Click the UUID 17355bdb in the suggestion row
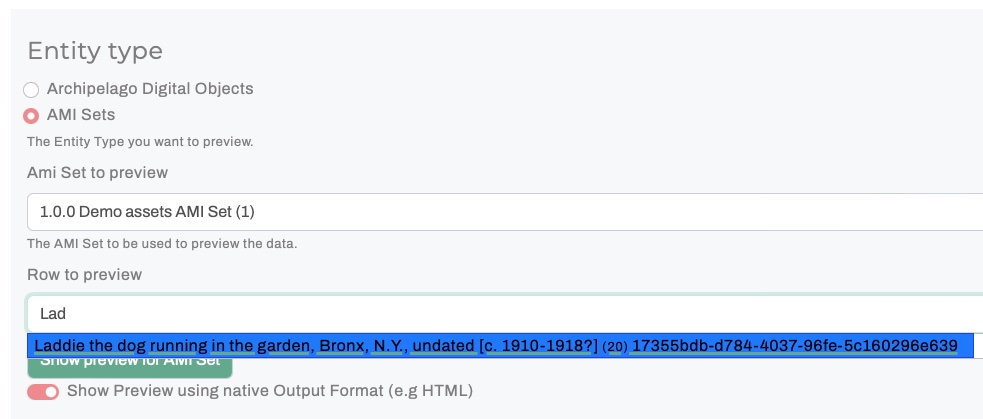Image resolution: width=983 pixels, height=419 pixels. pos(794,346)
